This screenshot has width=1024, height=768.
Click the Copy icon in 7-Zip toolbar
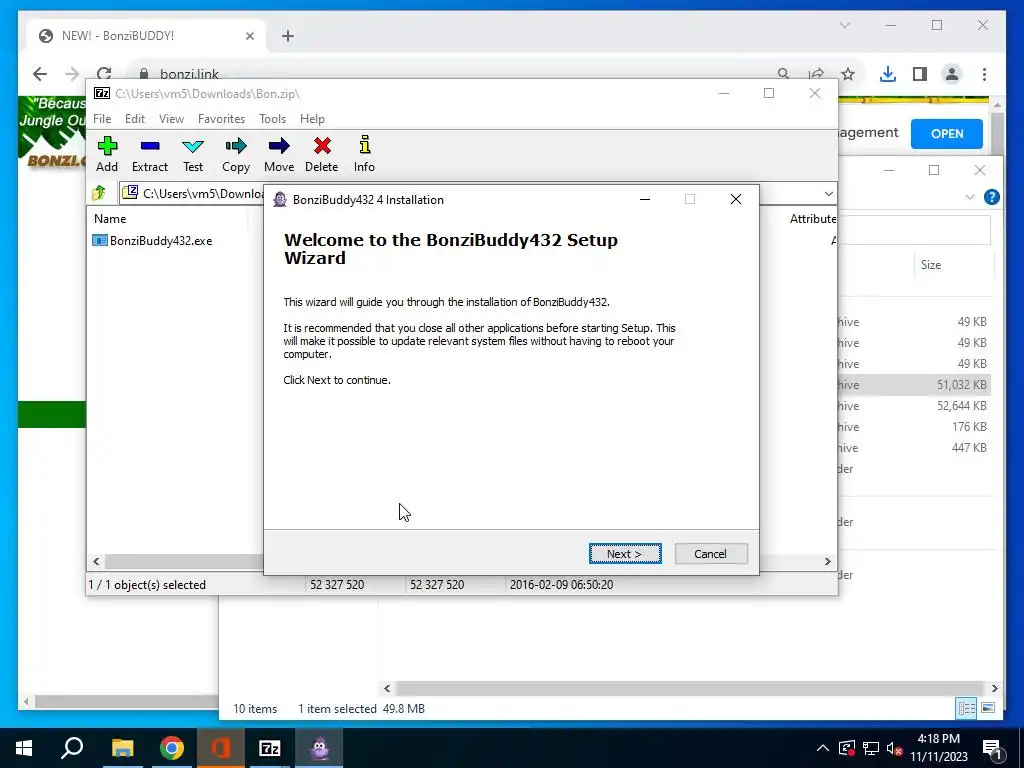[236, 154]
